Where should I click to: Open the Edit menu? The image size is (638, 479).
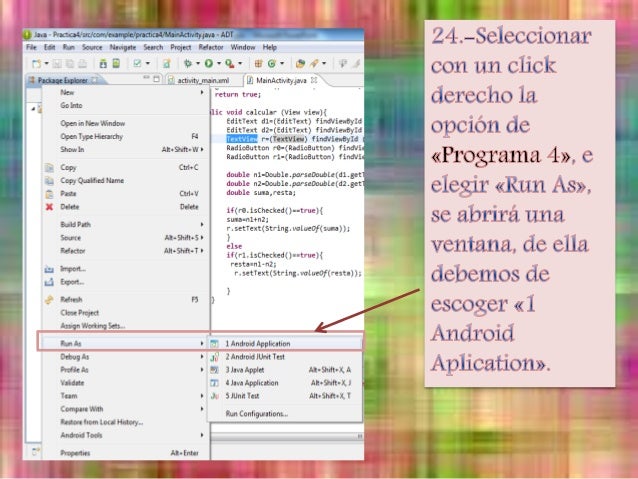(50, 47)
